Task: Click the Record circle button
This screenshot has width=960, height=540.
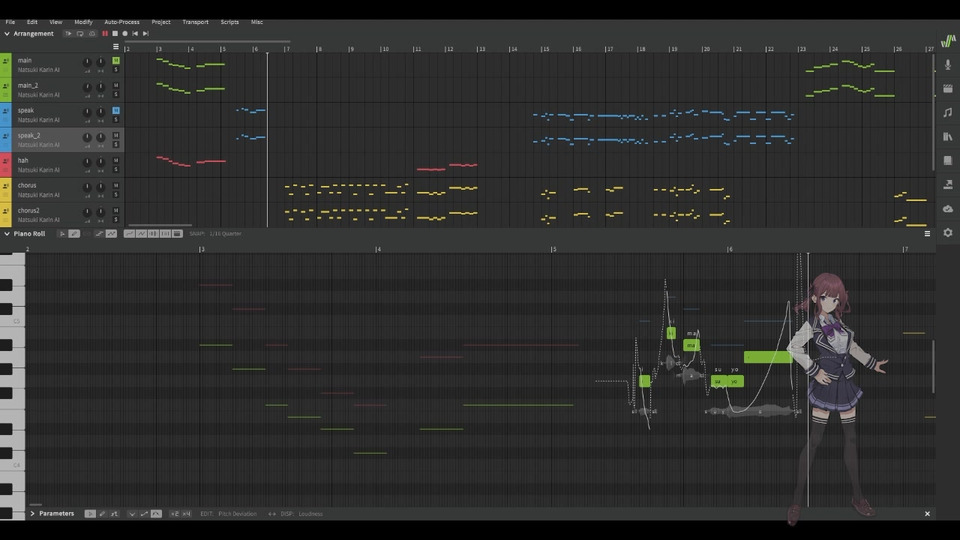Action: pyautogui.click(x=125, y=33)
